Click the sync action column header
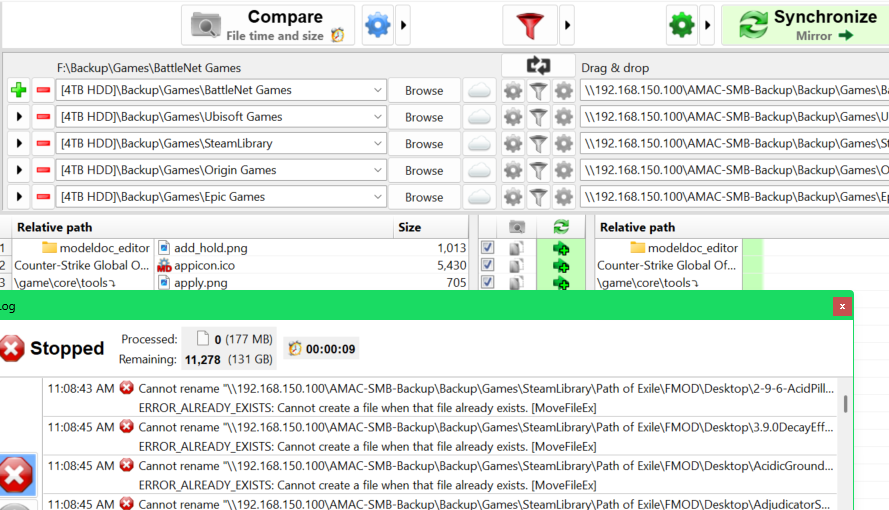 tap(561, 227)
